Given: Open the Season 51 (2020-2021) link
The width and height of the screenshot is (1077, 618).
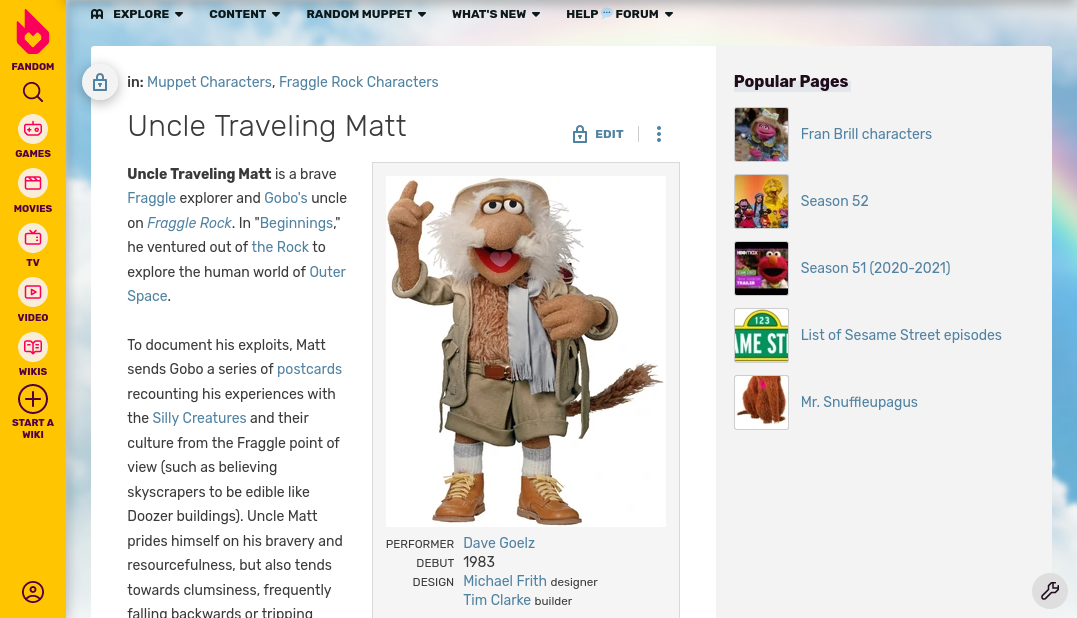Looking at the screenshot, I should tap(876, 268).
